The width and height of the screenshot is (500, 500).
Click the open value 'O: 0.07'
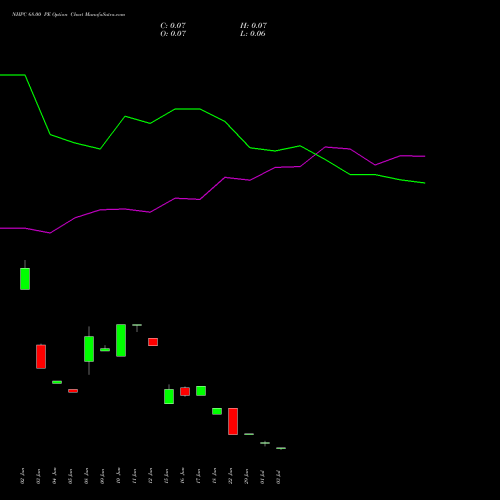[173, 34]
